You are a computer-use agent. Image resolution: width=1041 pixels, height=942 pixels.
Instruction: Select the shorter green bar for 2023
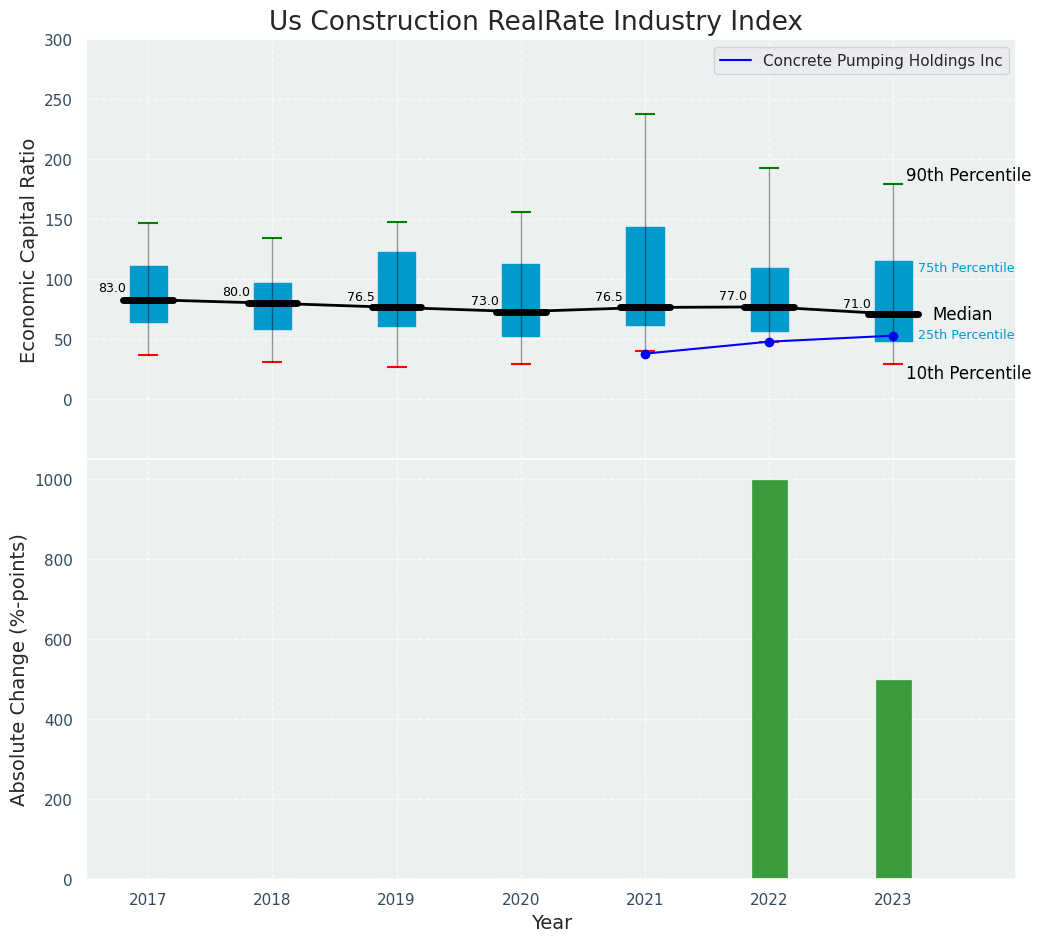[893, 779]
